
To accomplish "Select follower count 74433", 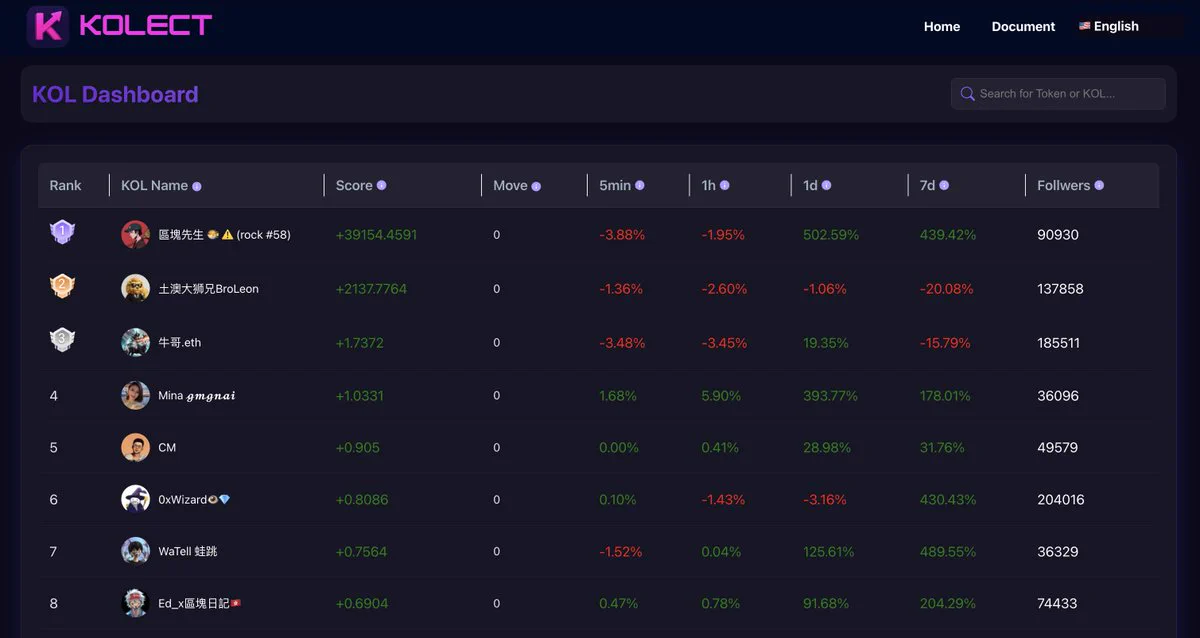I will coord(1057,603).
